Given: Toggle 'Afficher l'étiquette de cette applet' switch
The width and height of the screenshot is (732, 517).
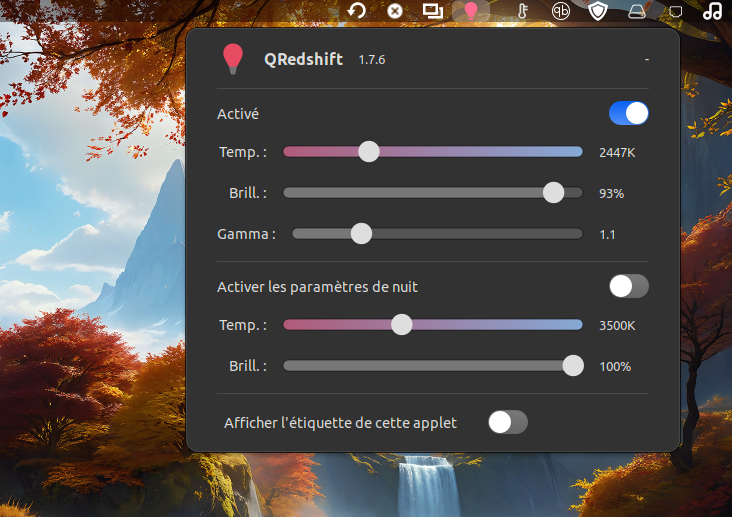Looking at the screenshot, I should (507, 422).
